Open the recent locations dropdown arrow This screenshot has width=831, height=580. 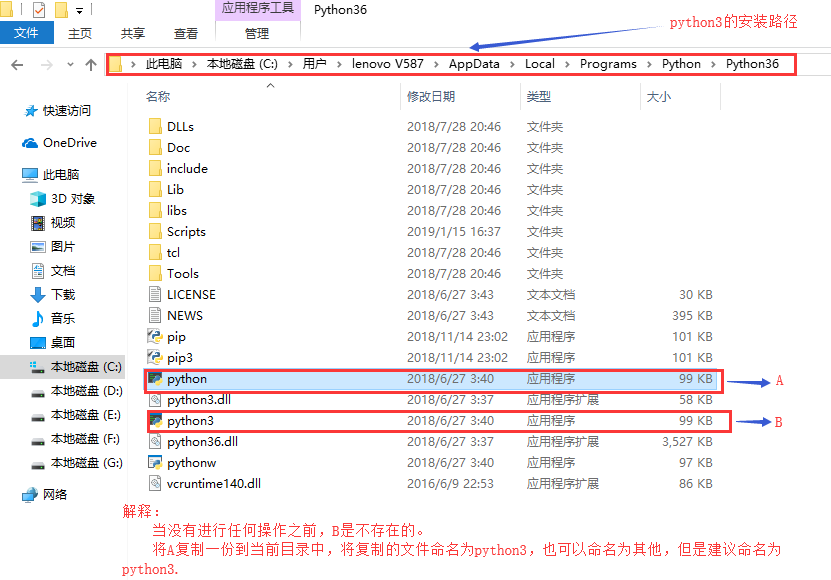point(70,65)
